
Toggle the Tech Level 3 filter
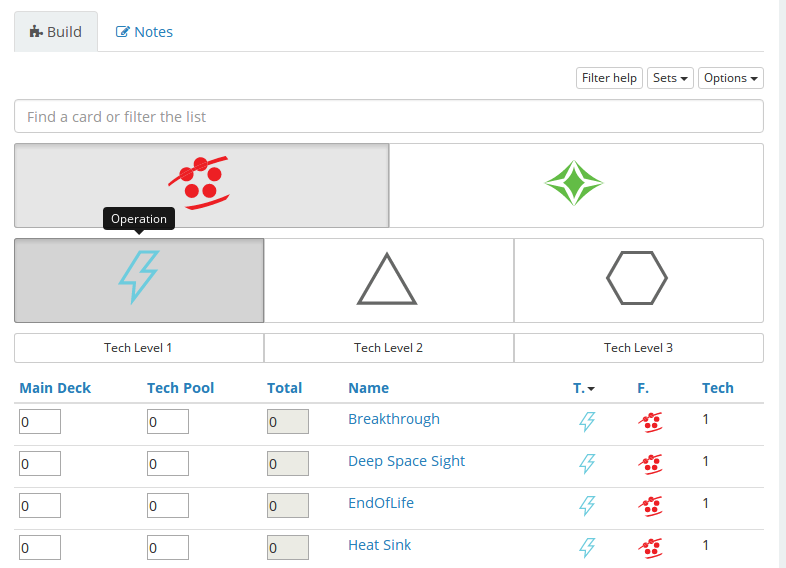pyautogui.click(x=639, y=348)
